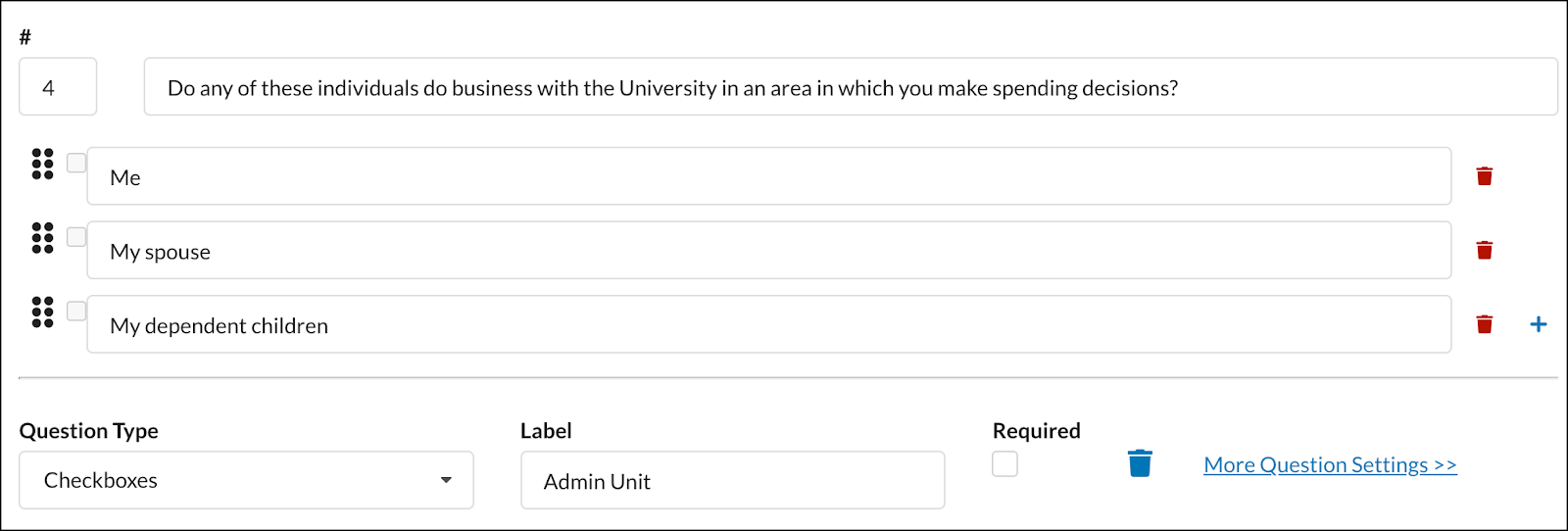This screenshot has height=531, width=1568.
Task: Edit the "My spouse" option text
Action: pyautogui.click(x=768, y=250)
